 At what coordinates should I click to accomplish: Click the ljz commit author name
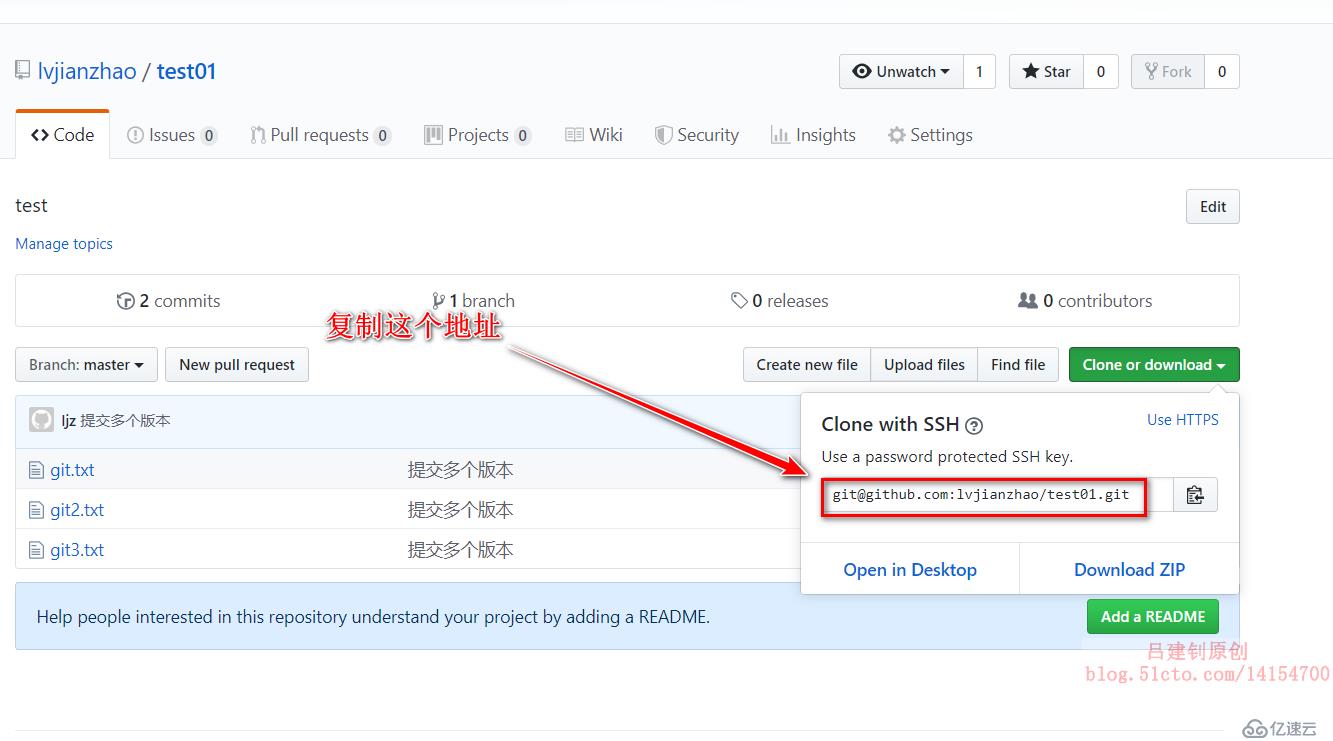pos(68,421)
